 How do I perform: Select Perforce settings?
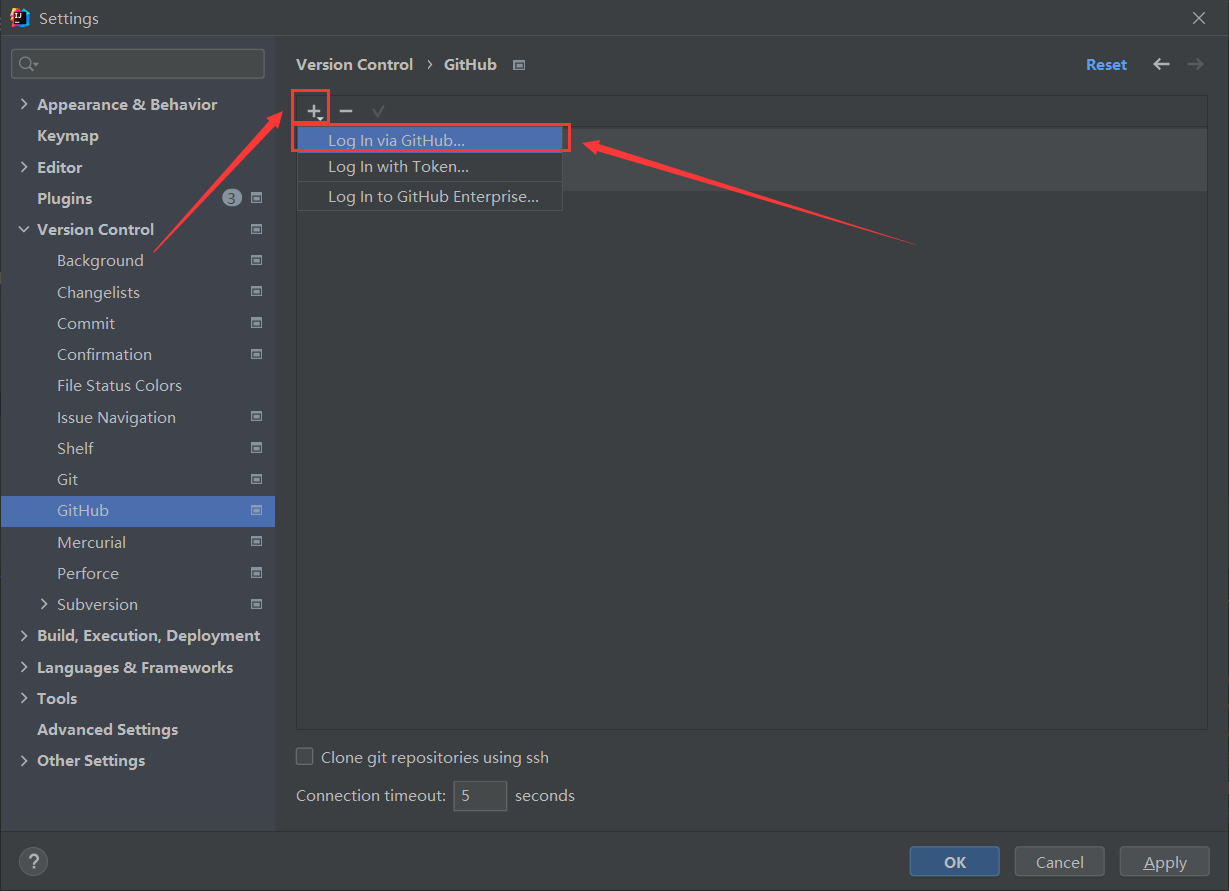pyautogui.click(x=88, y=573)
